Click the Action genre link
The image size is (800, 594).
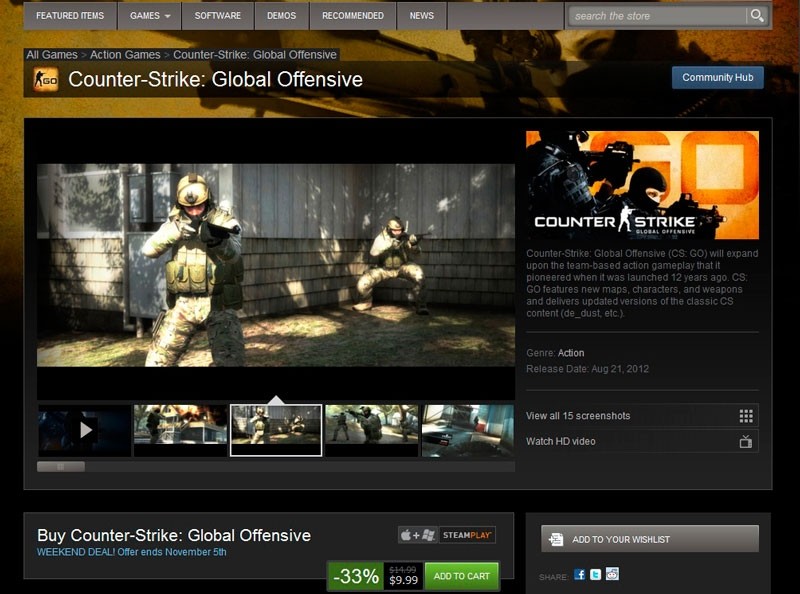[571, 353]
